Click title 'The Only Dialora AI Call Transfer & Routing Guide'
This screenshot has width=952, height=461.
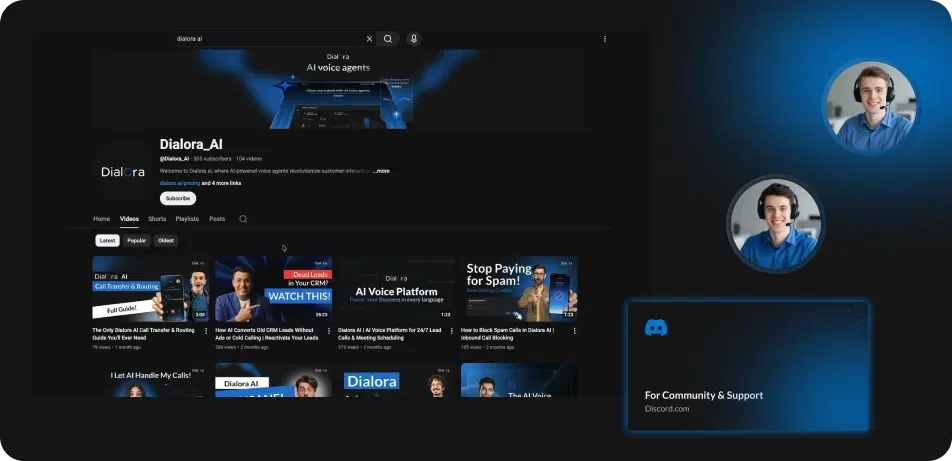click(143, 334)
